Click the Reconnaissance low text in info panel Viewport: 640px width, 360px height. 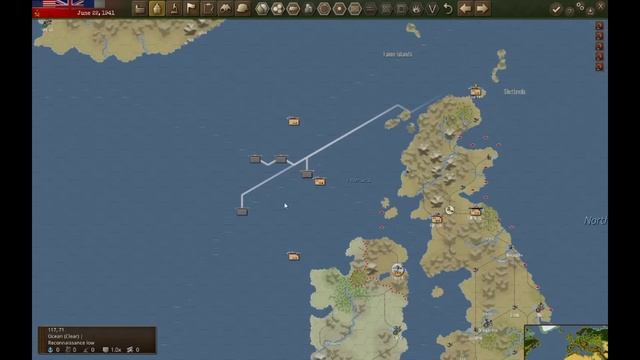pos(71,343)
